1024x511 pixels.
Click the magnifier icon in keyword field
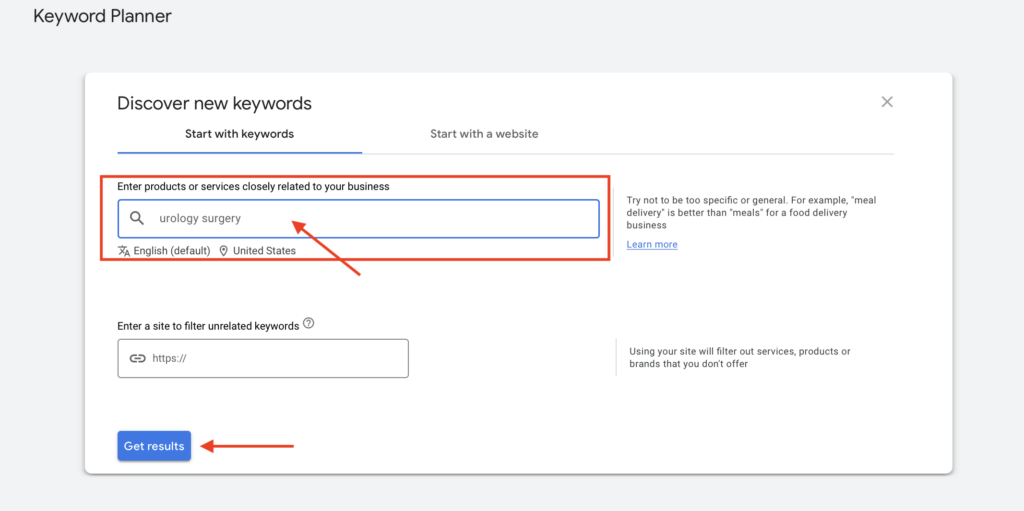coord(138,218)
